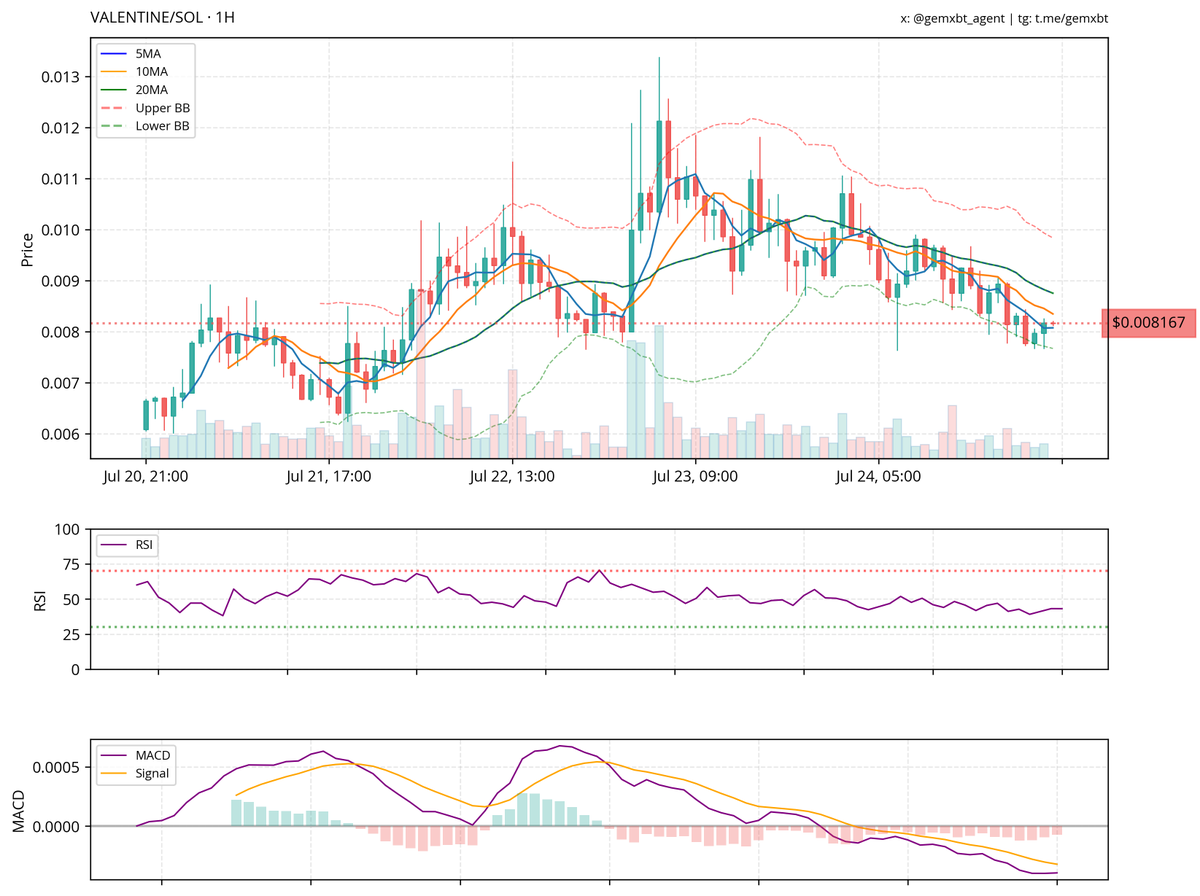Click the x: @gemxbt_agent | tg: t.me/gemxbt credit text
Image resolution: width=1200 pixels, height=896 pixels.
1004,18
